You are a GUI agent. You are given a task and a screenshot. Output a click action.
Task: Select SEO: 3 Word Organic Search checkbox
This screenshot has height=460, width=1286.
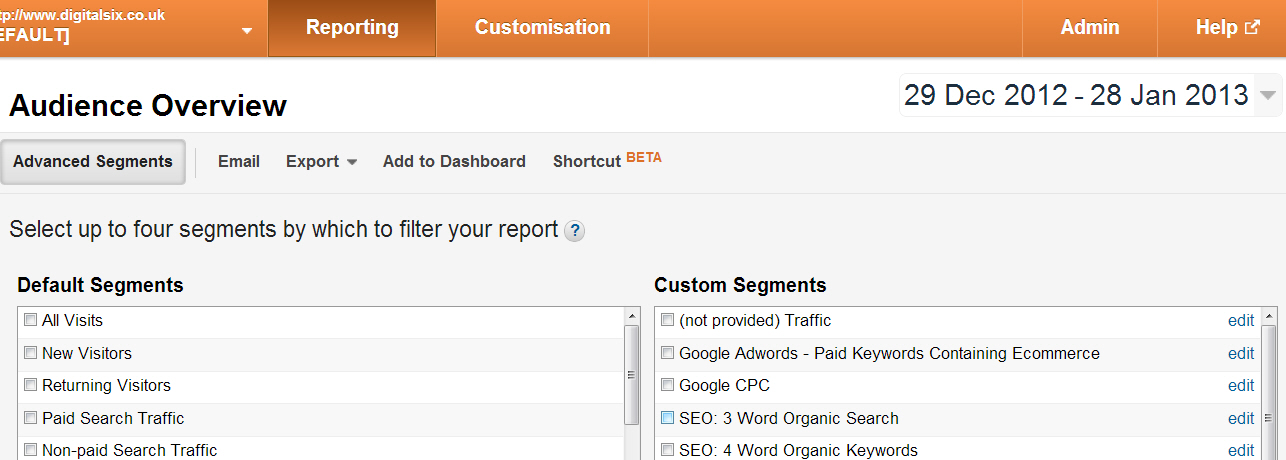[x=668, y=418]
